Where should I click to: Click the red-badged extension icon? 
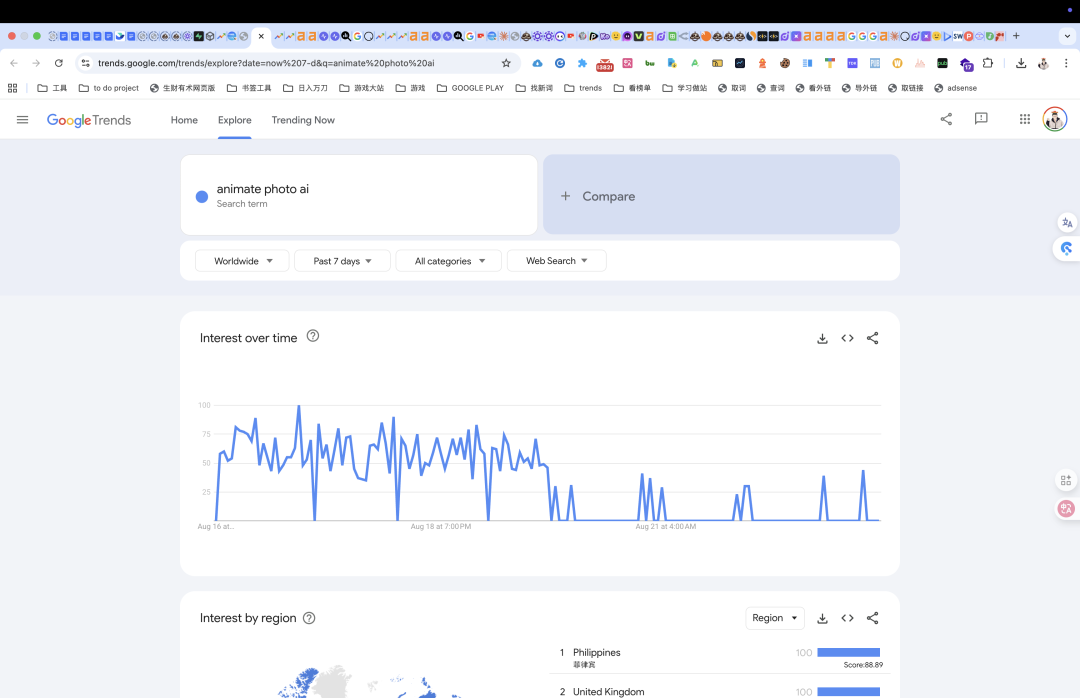click(x=605, y=64)
